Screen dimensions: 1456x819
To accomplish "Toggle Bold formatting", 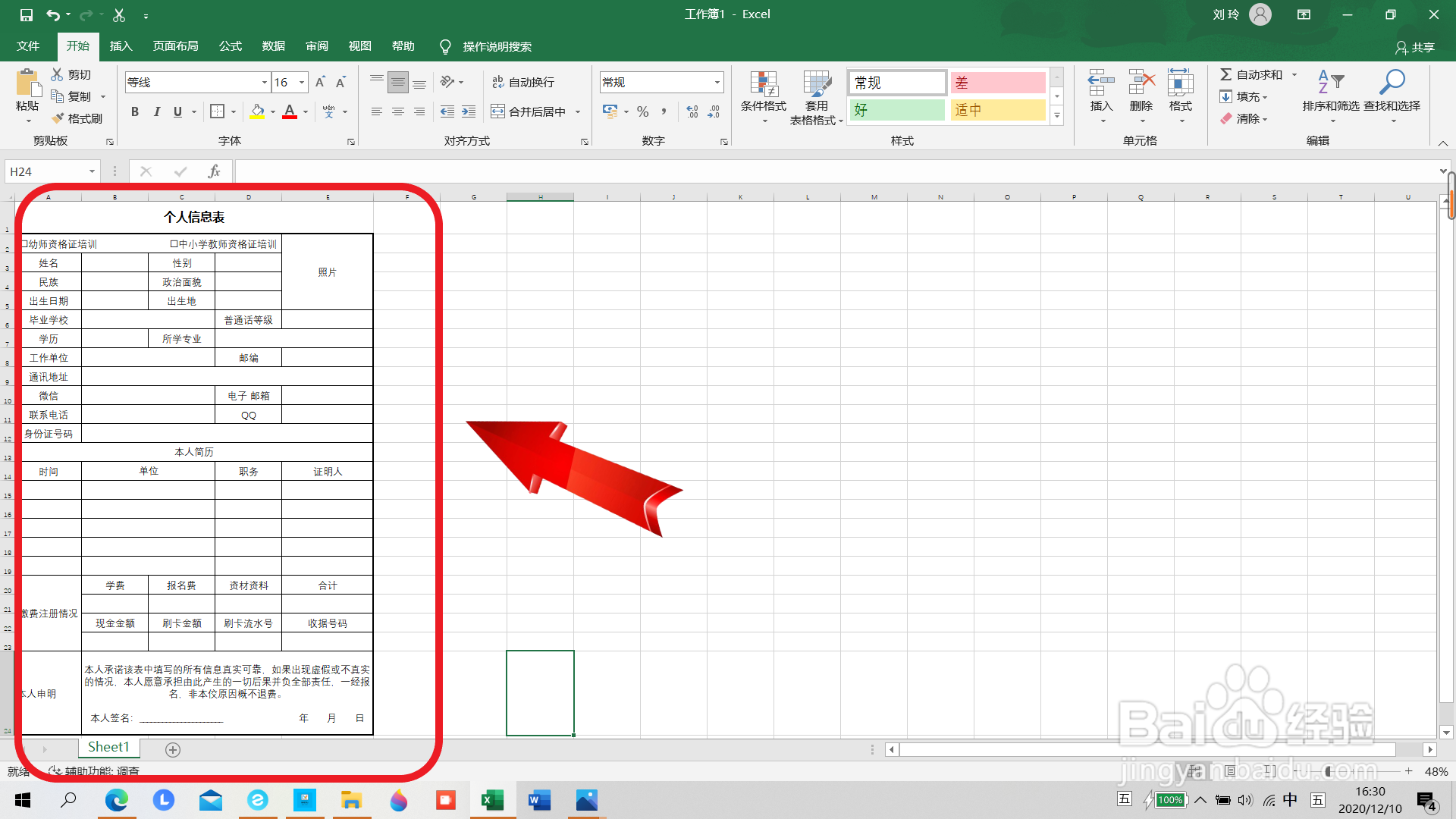I will click(135, 111).
